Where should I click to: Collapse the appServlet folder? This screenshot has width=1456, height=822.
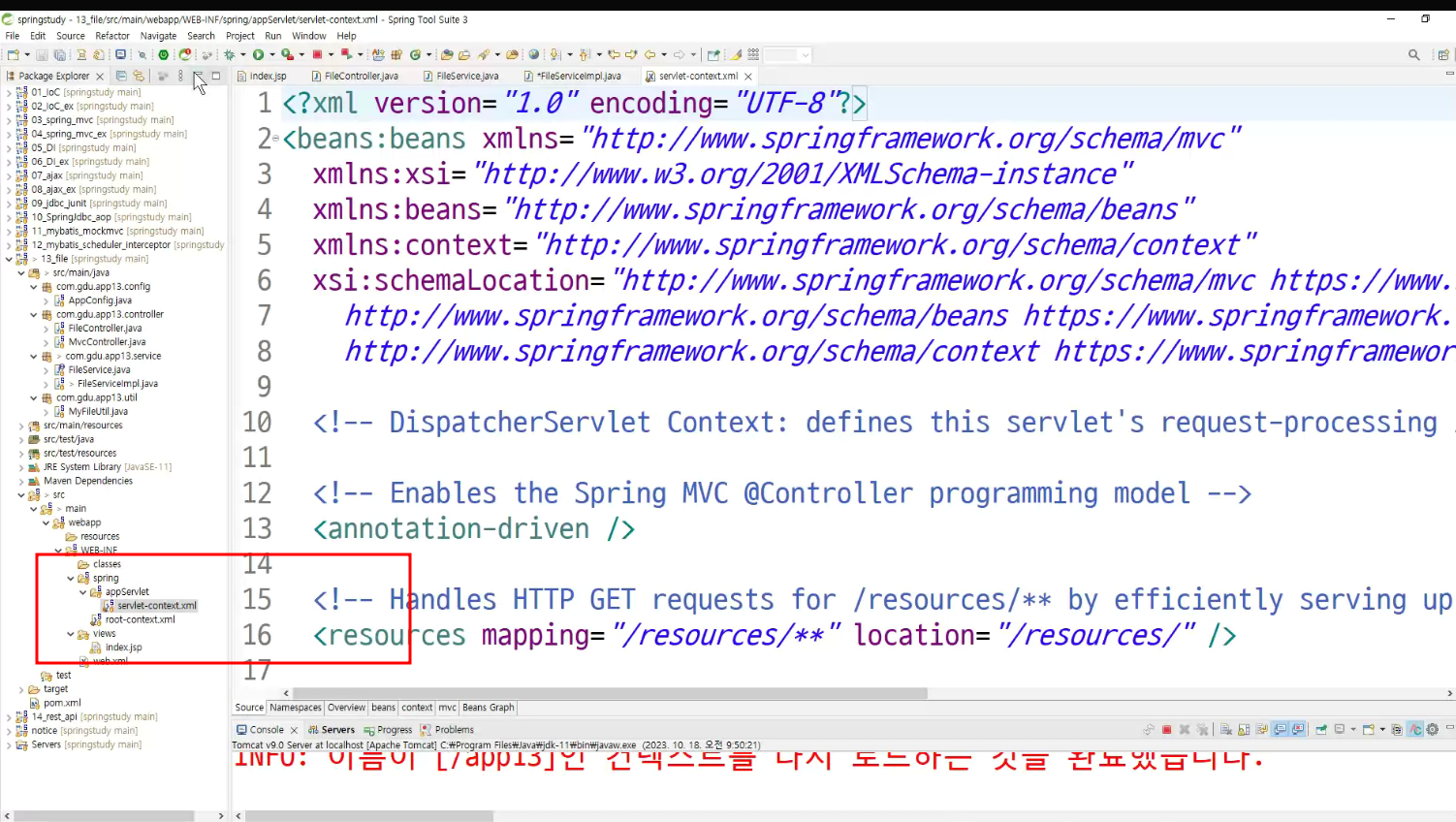pos(82,592)
